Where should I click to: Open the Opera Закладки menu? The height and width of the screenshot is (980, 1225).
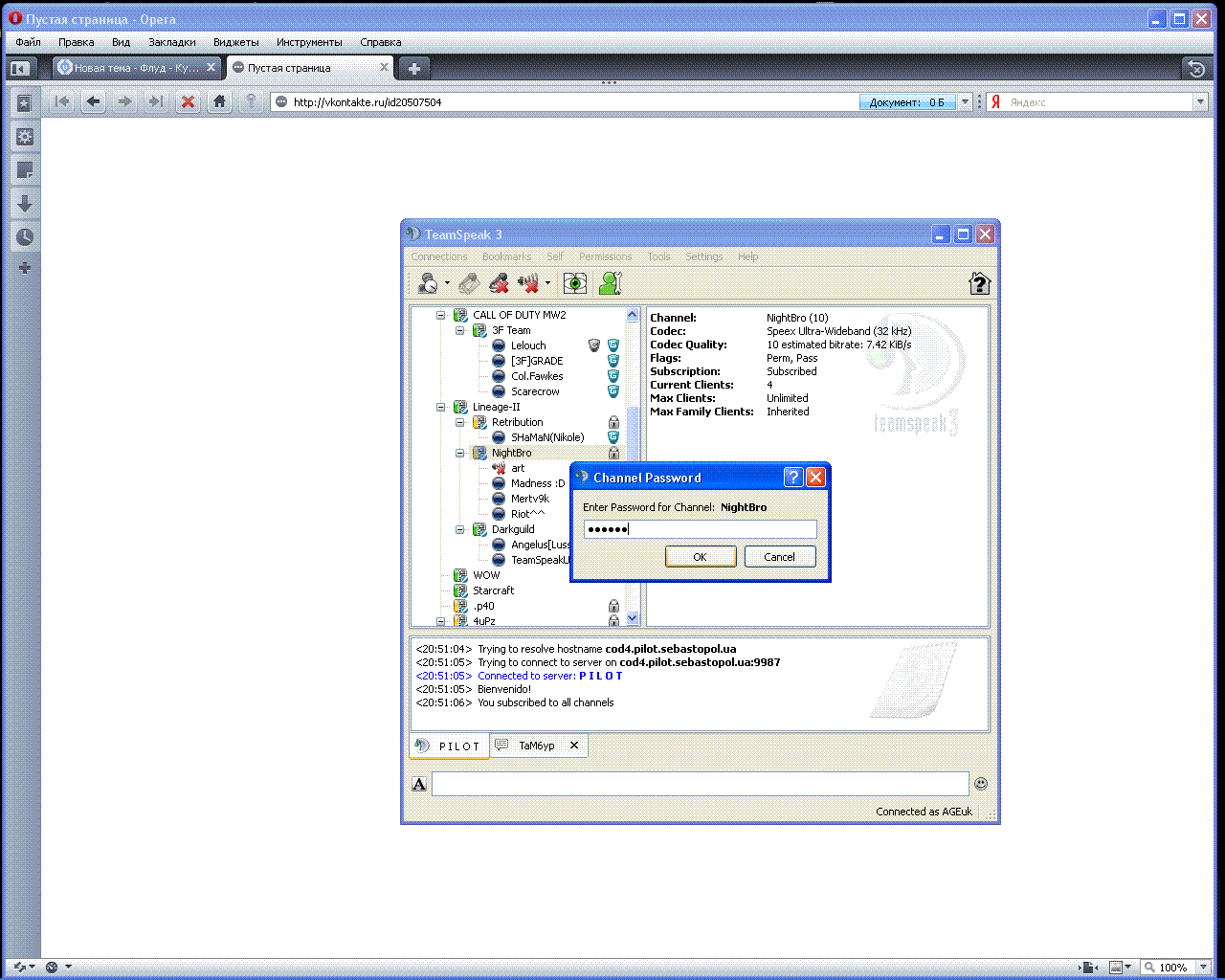(x=172, y=42)
